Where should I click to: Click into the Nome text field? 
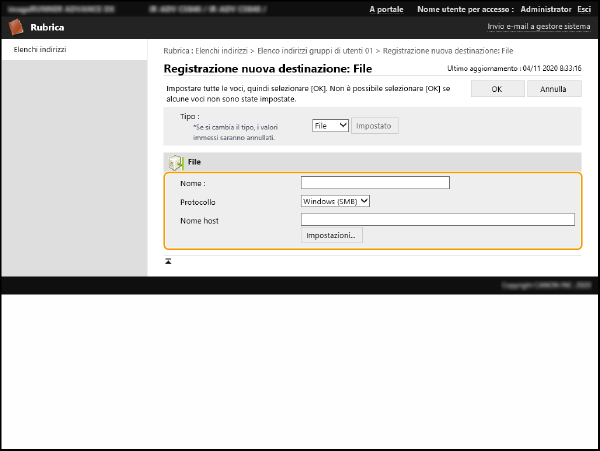375,183
